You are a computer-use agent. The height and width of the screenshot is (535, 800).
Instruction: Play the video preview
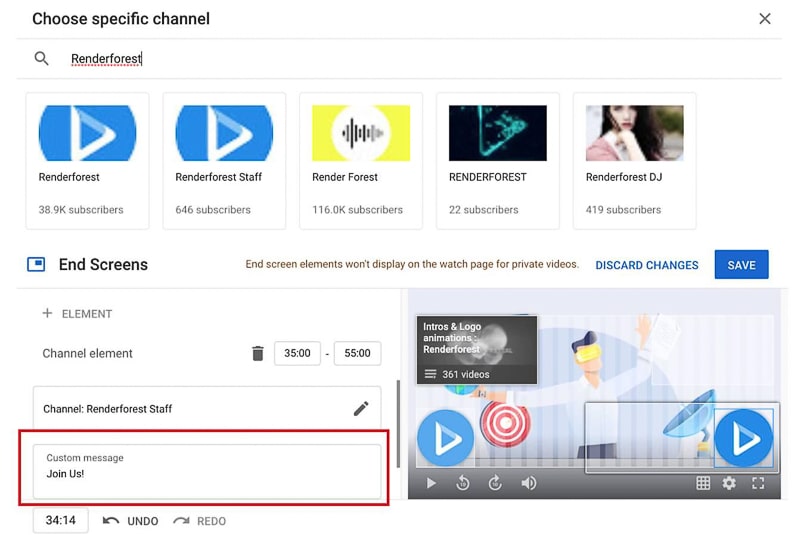click(431, 483)
